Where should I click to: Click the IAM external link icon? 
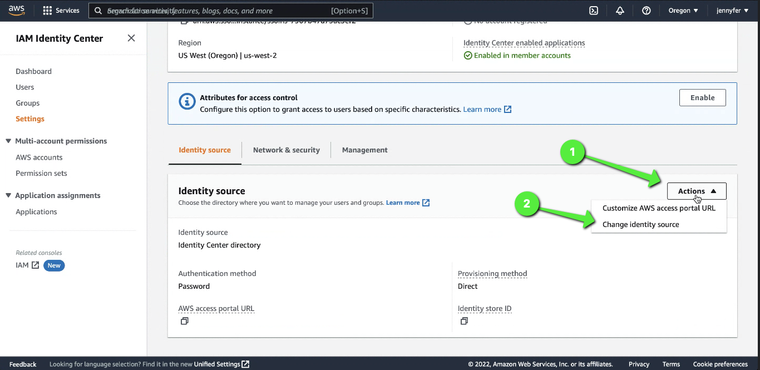click(x=35, y=265)
